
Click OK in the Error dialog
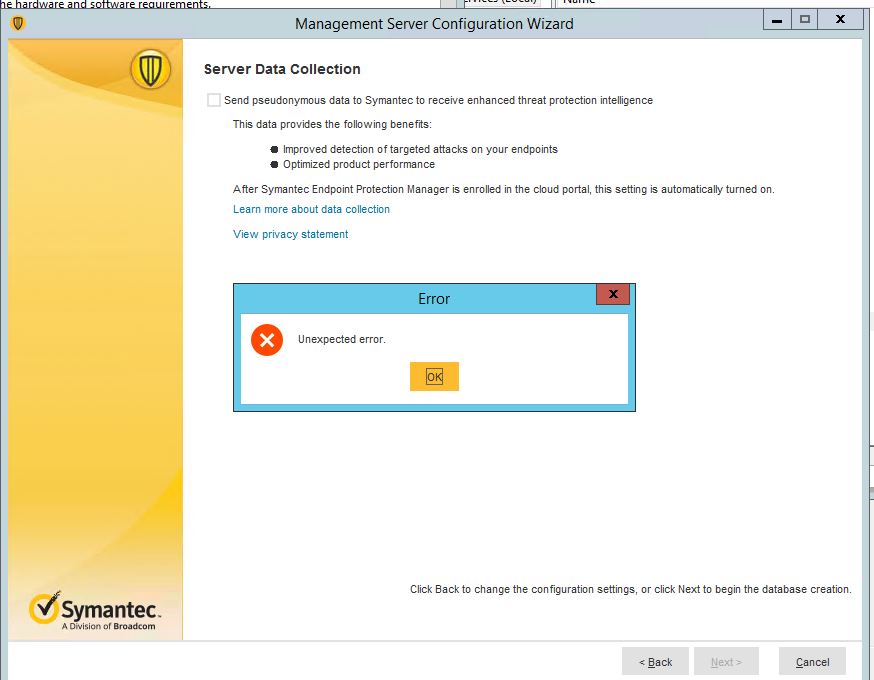coord(434,377)
